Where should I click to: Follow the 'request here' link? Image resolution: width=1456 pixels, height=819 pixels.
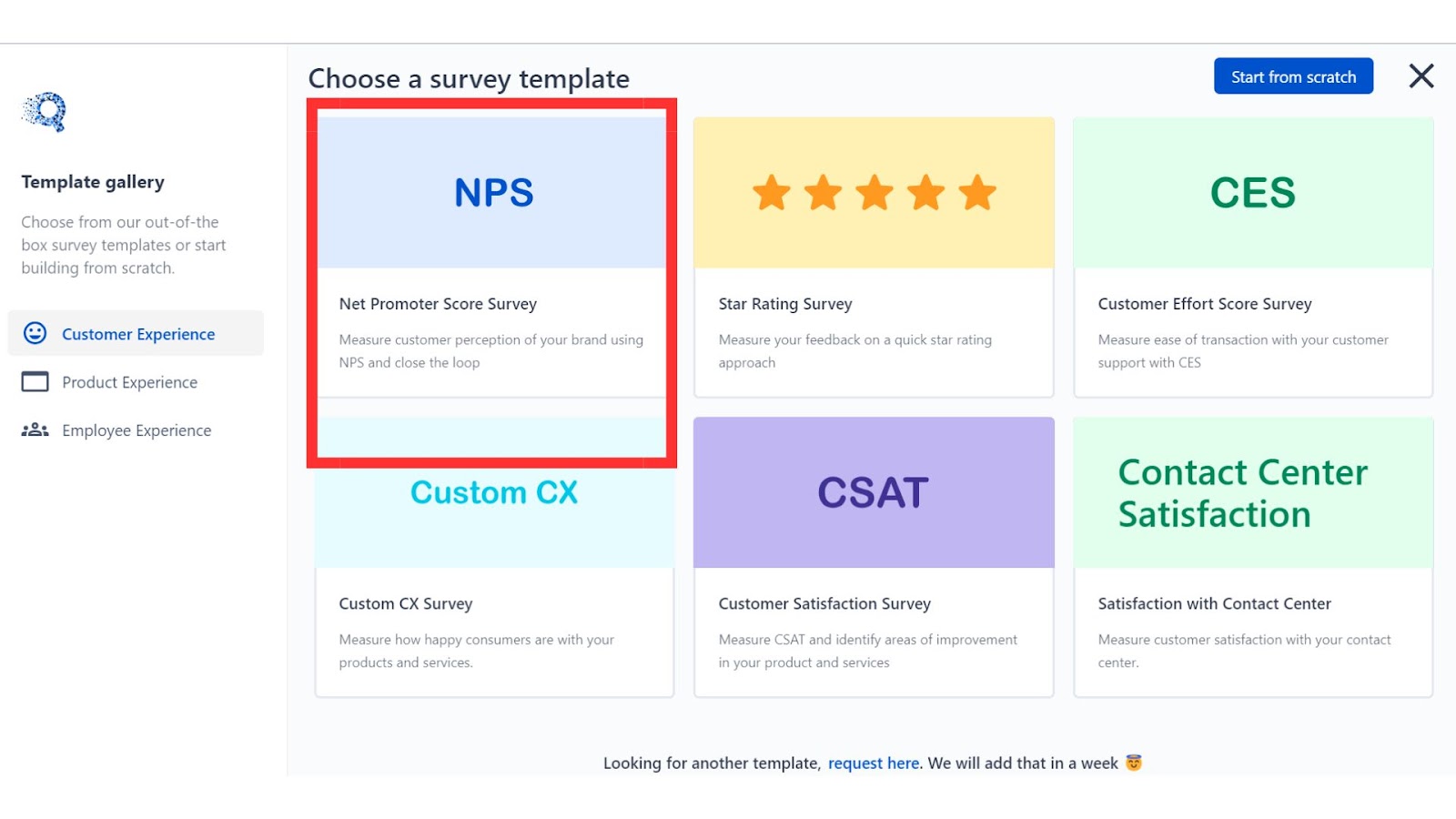[873, 763]
